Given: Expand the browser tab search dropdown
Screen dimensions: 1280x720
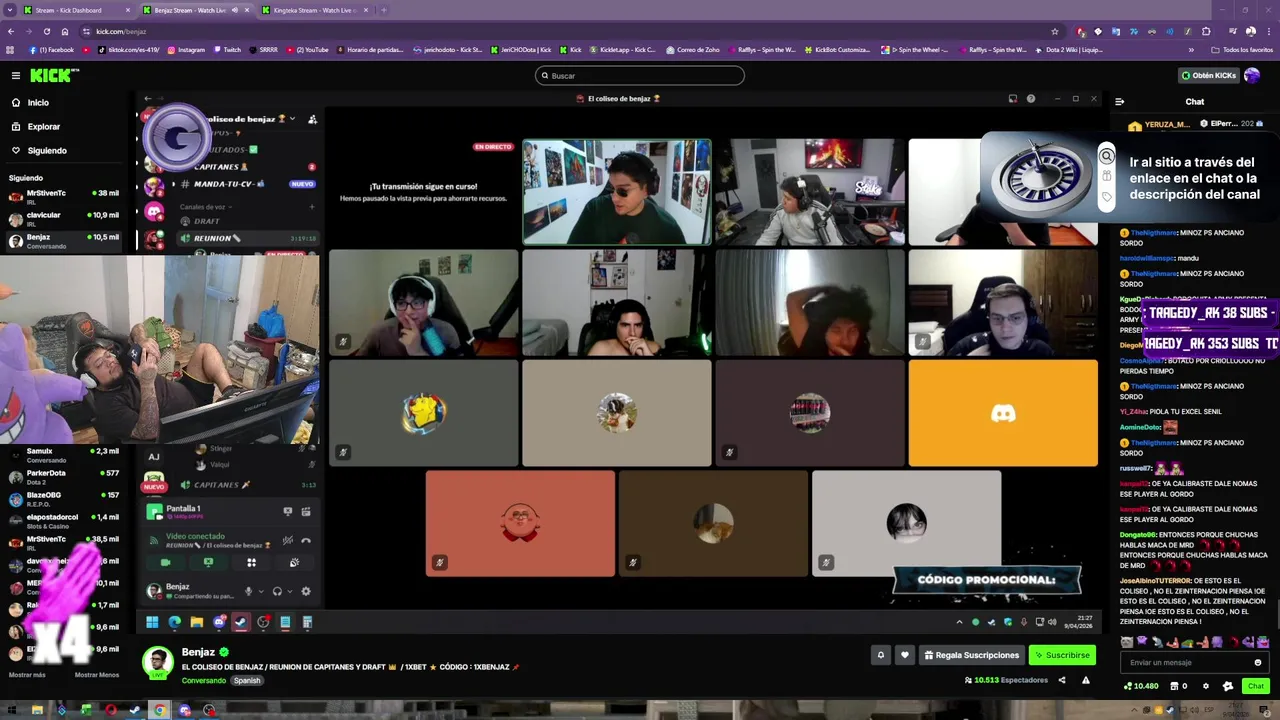Looking at the screenshot, I should (x=11, y=10).
